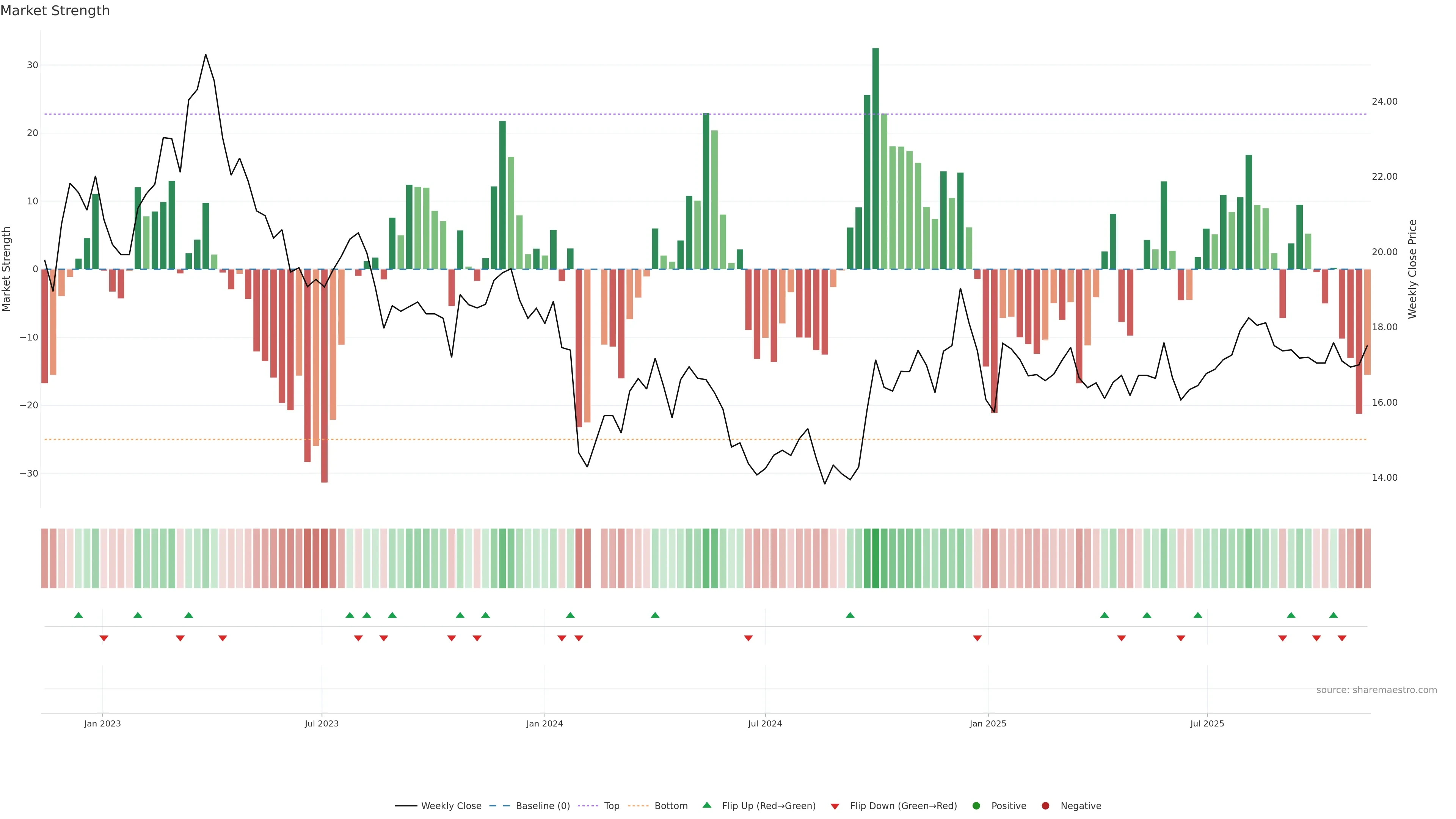Click the green Positive legend dot

976,806
